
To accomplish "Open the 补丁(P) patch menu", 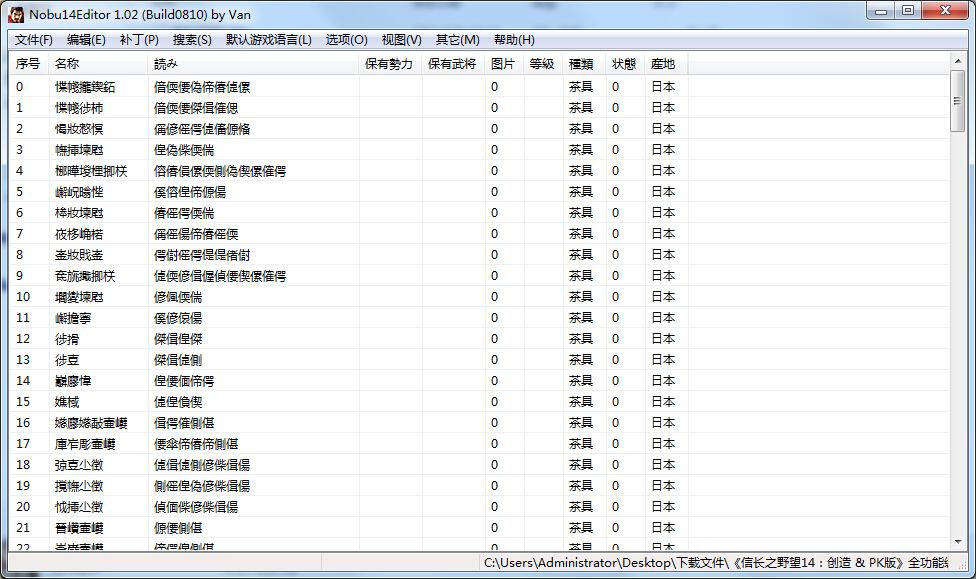I will click(x=139, y=40).
